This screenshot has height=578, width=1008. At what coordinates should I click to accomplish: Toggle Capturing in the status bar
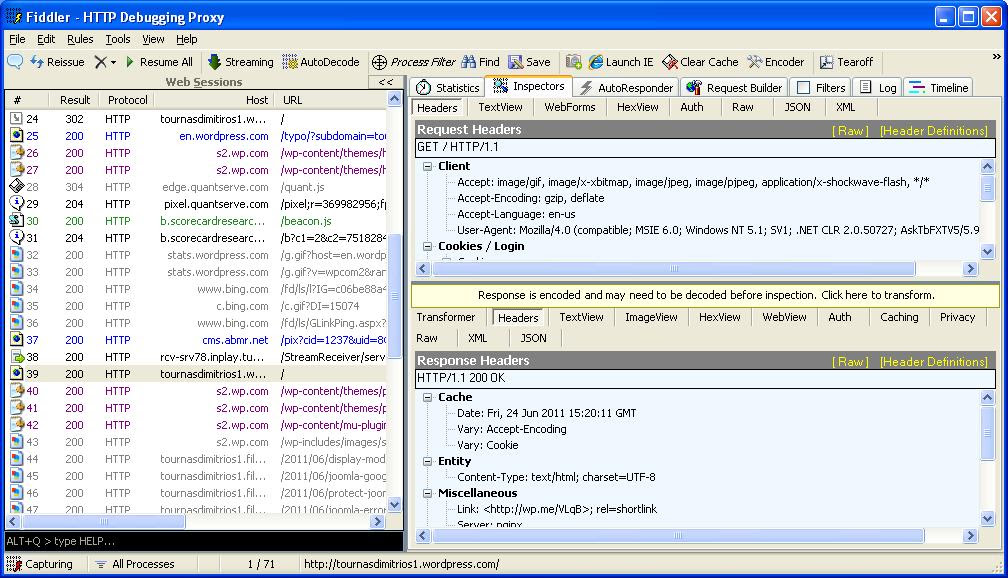pos(40,564)
